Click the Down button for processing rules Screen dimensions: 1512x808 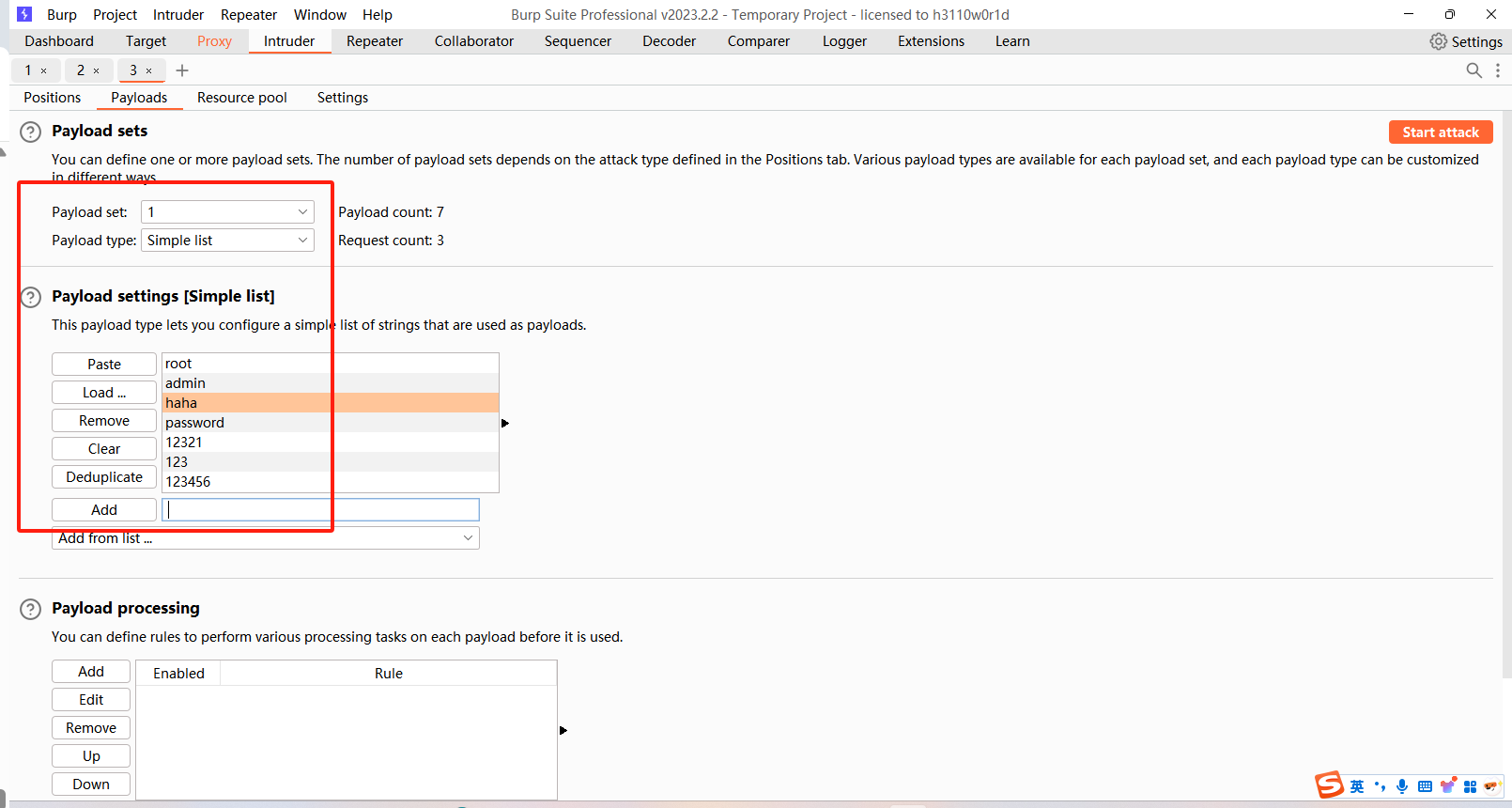[91, 785]
